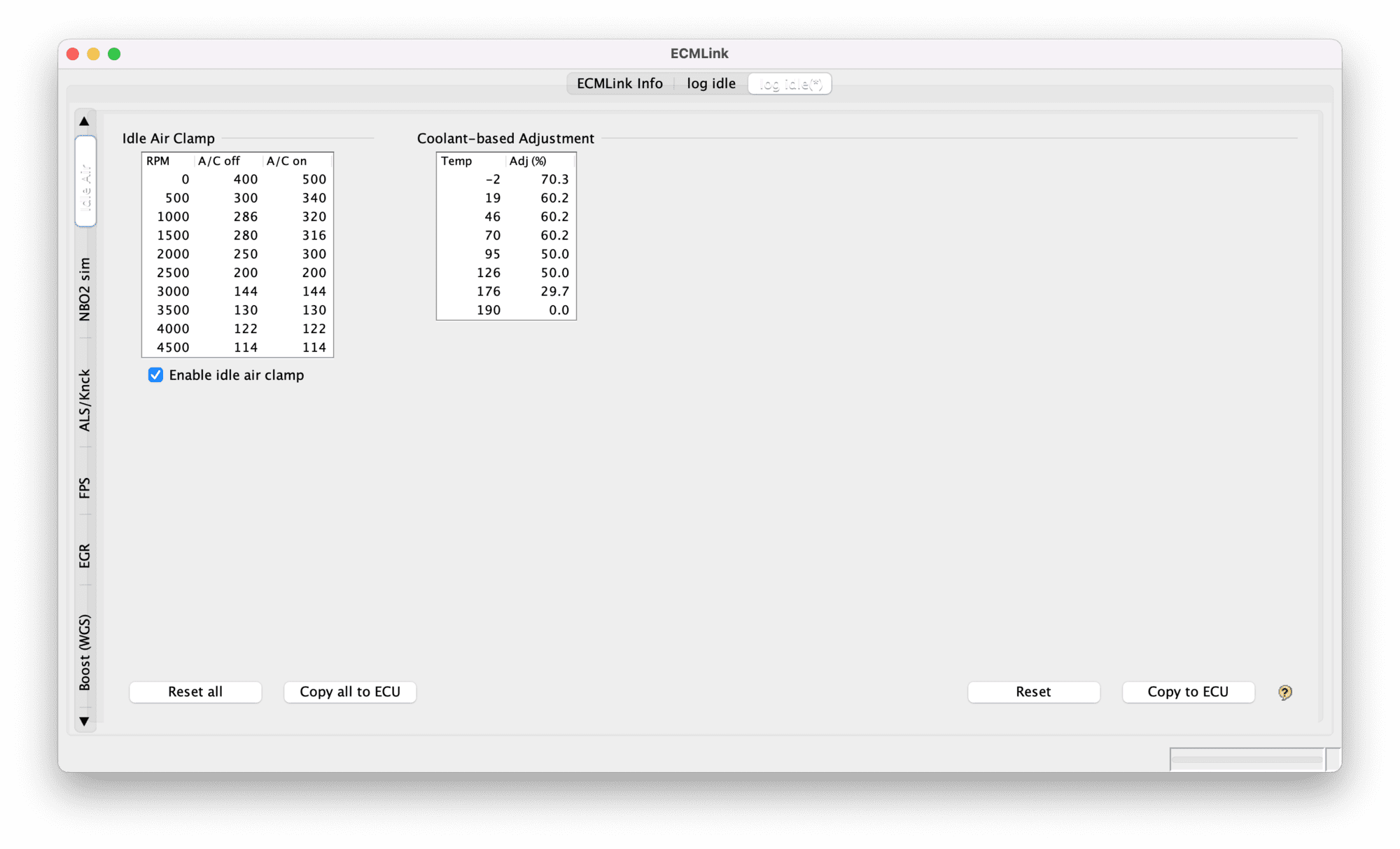Select A/C off cell with value 280

[228, 235]
